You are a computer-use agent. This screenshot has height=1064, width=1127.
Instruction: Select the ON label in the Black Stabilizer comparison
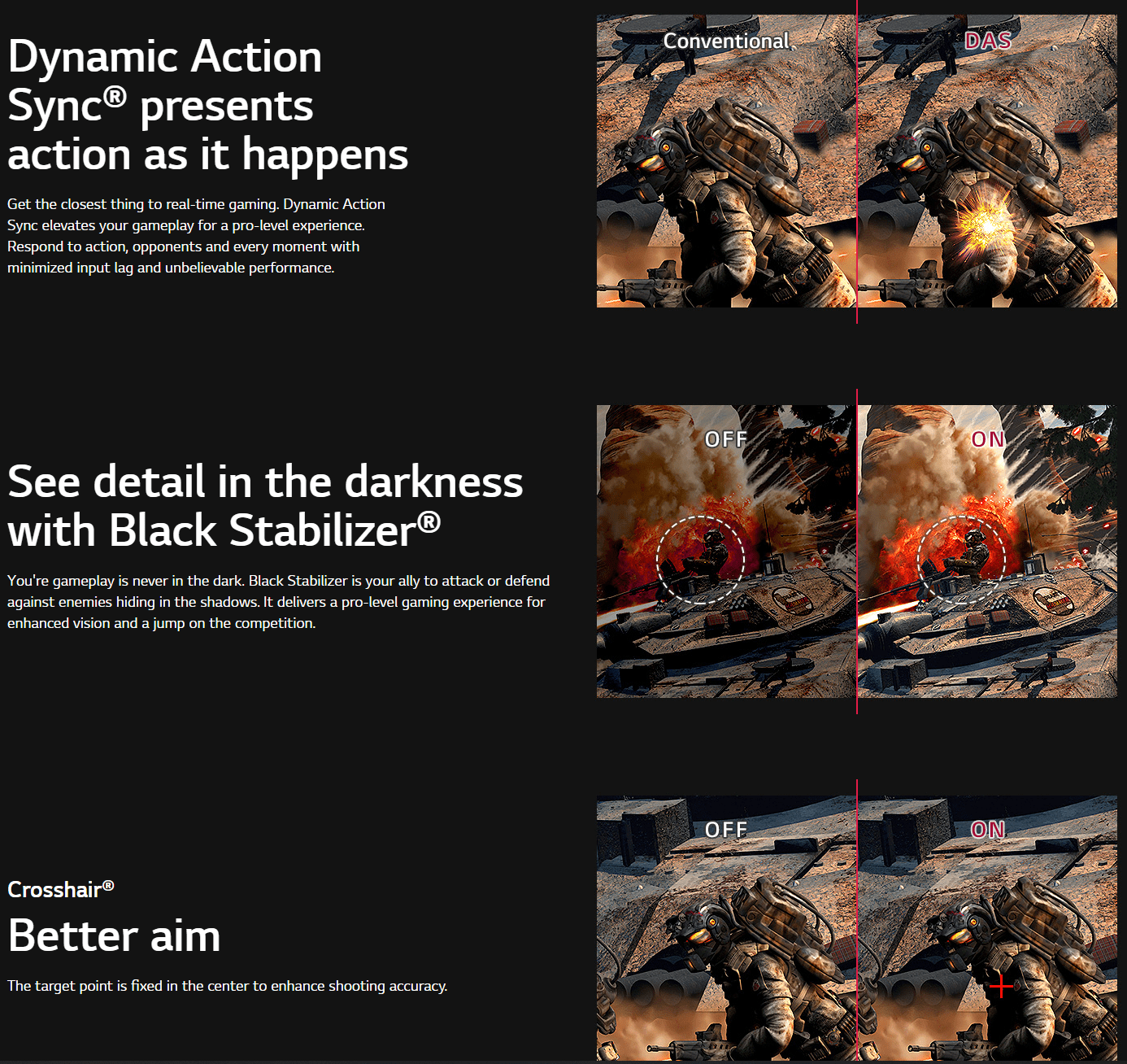[988, 439]
